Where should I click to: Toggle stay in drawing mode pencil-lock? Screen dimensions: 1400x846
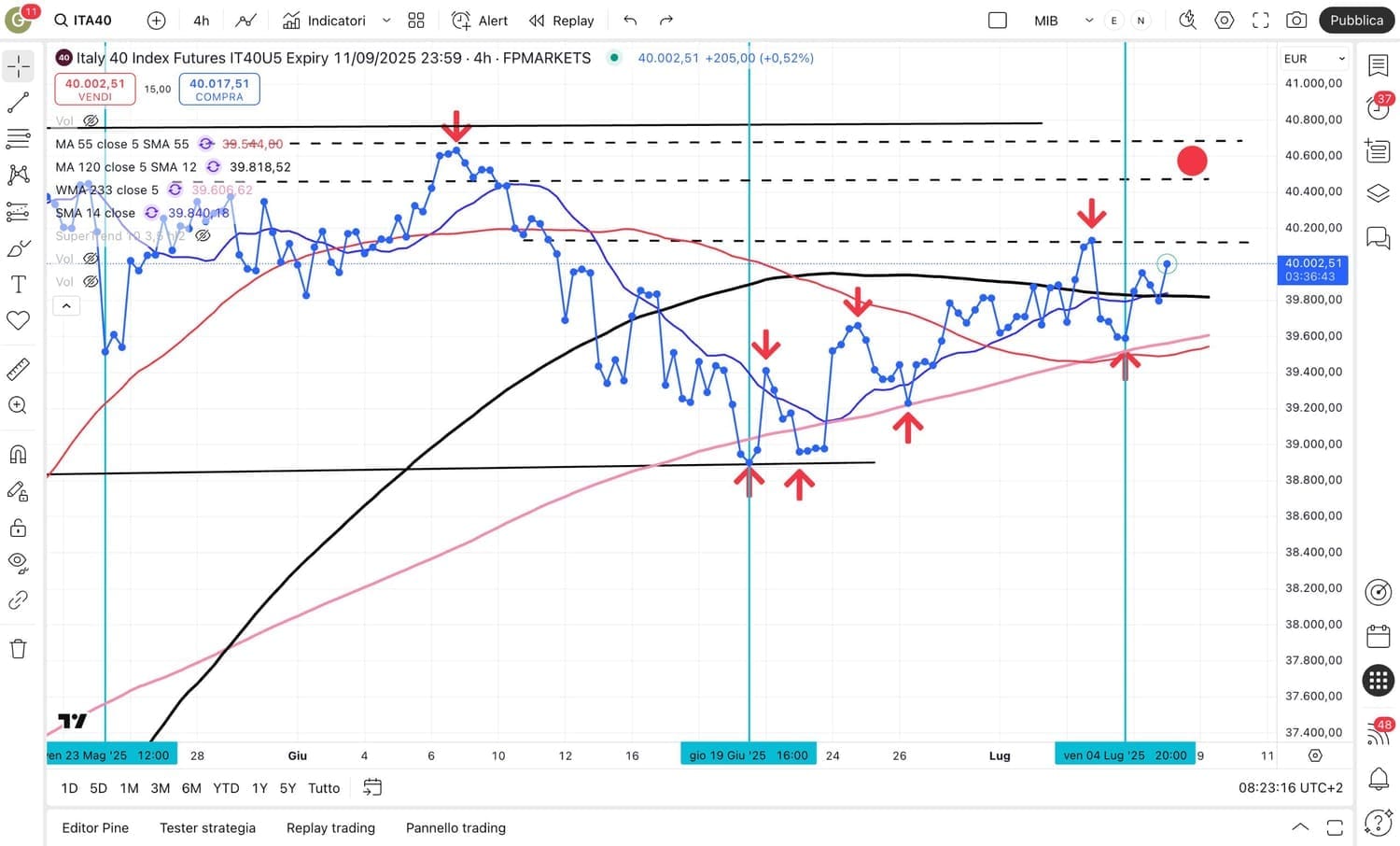coord(19,491)
